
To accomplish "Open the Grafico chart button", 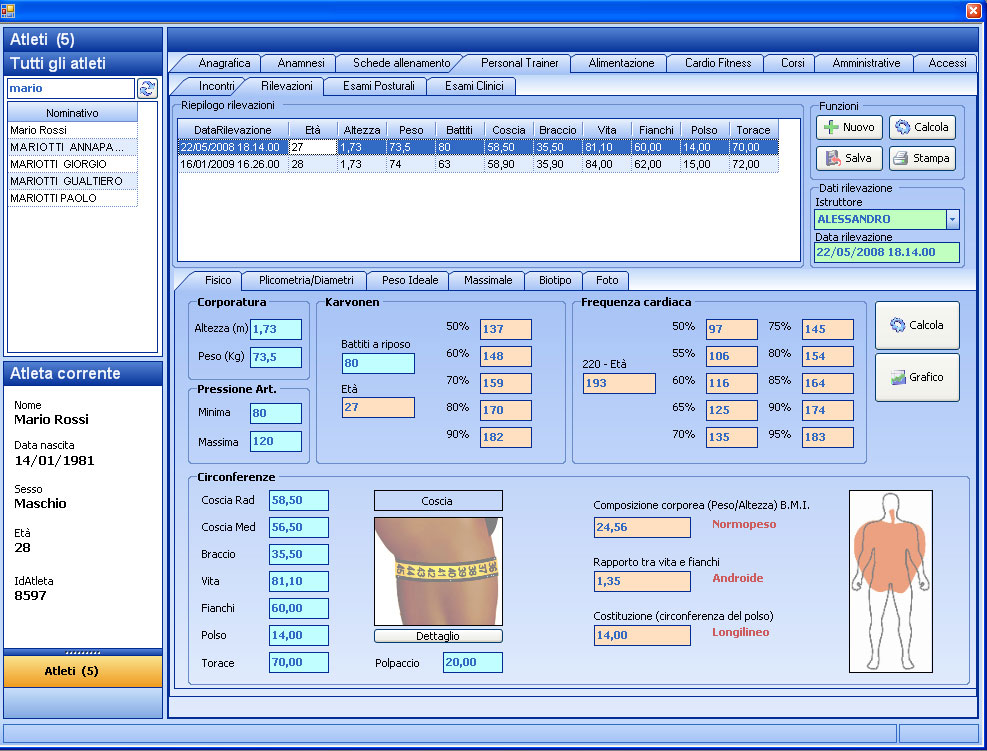I will click(x=916, y=377).
